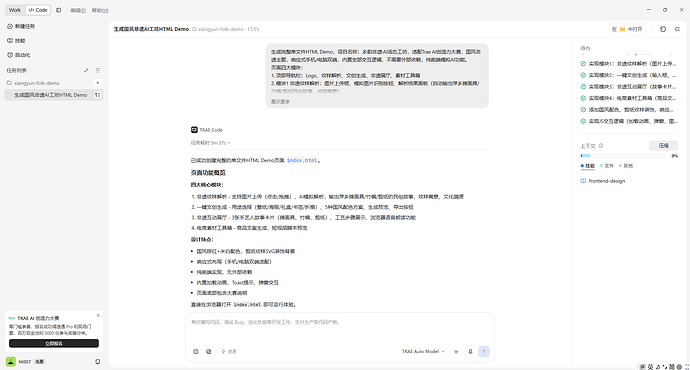Click the IME language indicator in system tray
This screenshot has height=370, width=690.
[650, 367]
